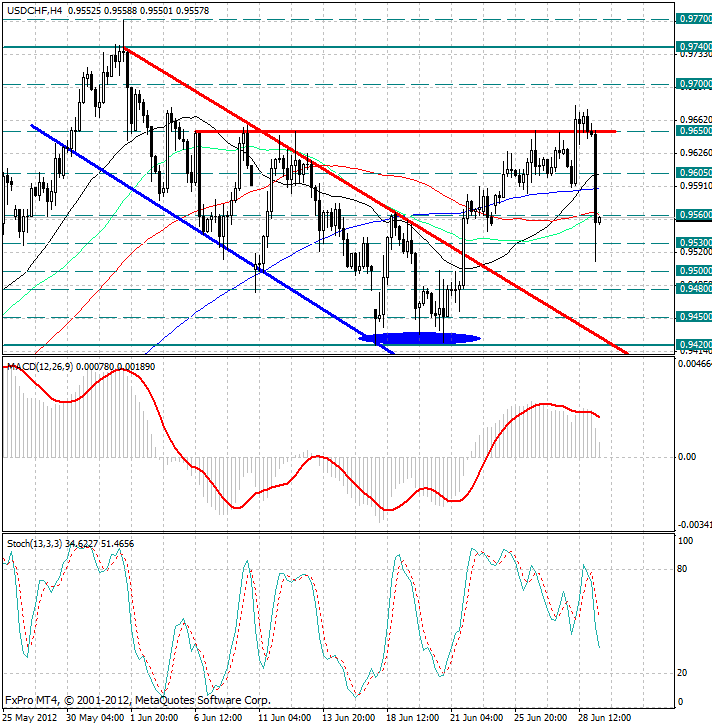Viewport: 712px width, 725px height.
Task: Click the 1 Jun 20:00 date label
Action: pyautogui.click(x=154, y=718)
